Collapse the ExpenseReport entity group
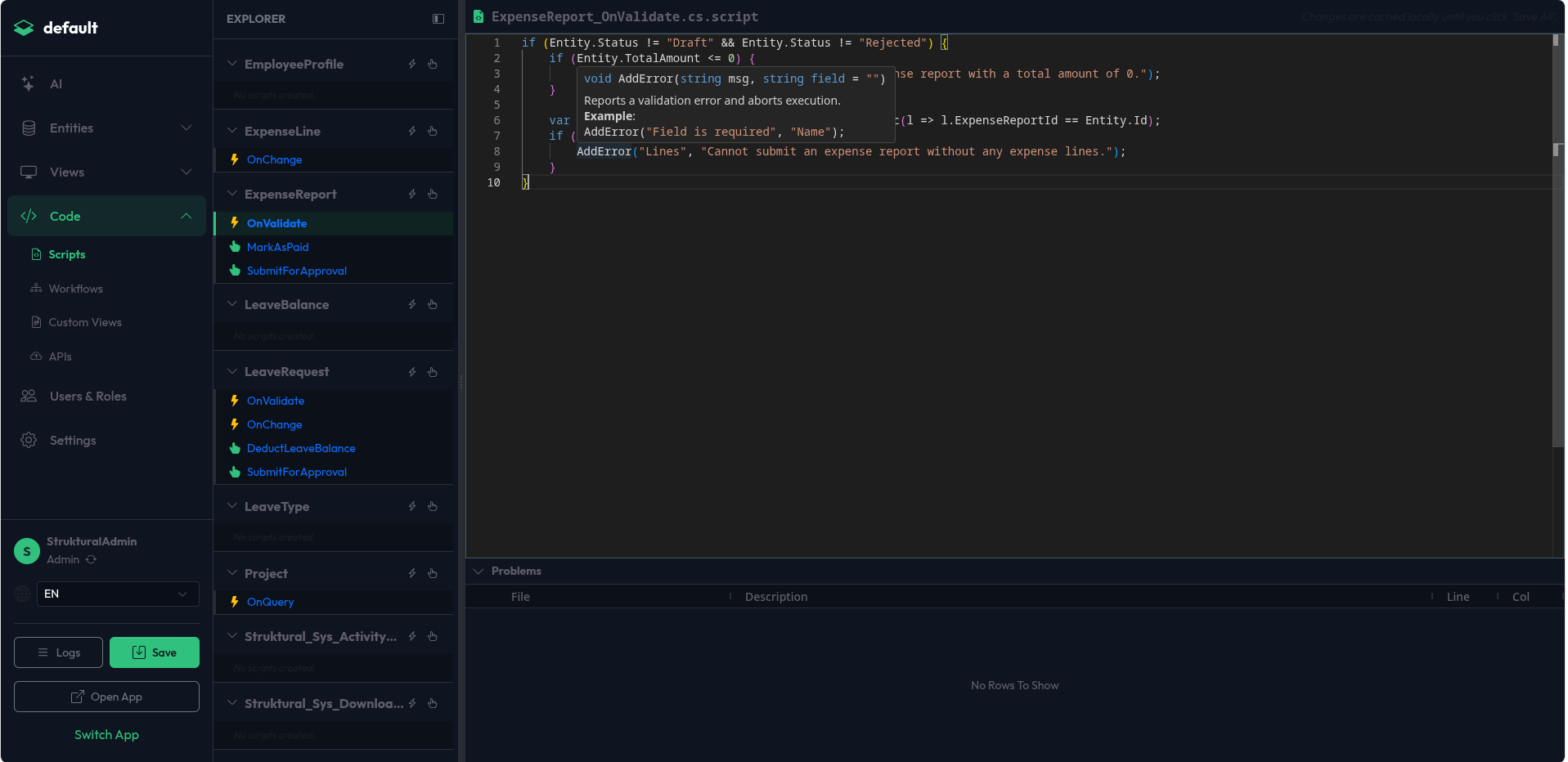The height and width of the screenshot is (762, 1568). click(x=232, y=194)
